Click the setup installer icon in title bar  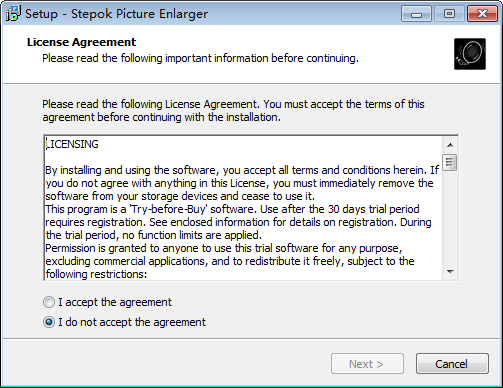(13, 13)
